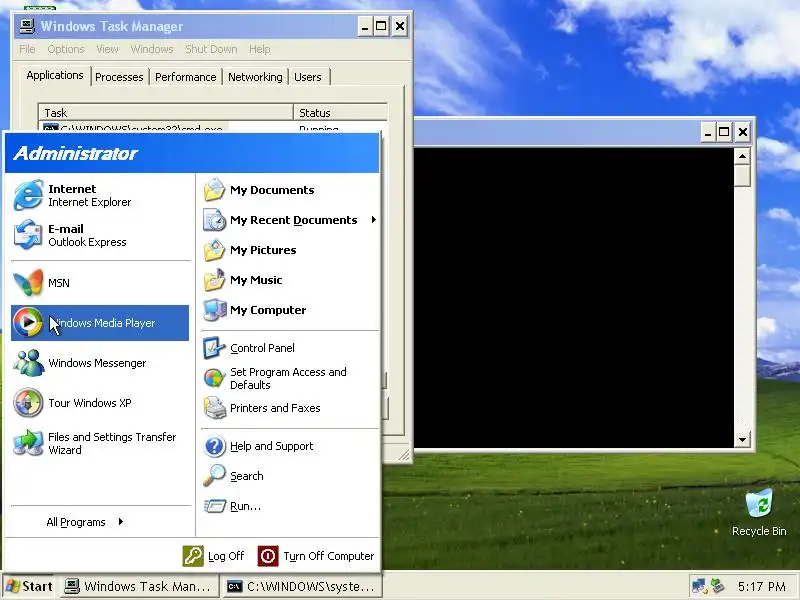Image resolution: width=800 pixels, height=600 pixels.
Task: Switch to the Networking tab
Action: [x=255, y=77]
